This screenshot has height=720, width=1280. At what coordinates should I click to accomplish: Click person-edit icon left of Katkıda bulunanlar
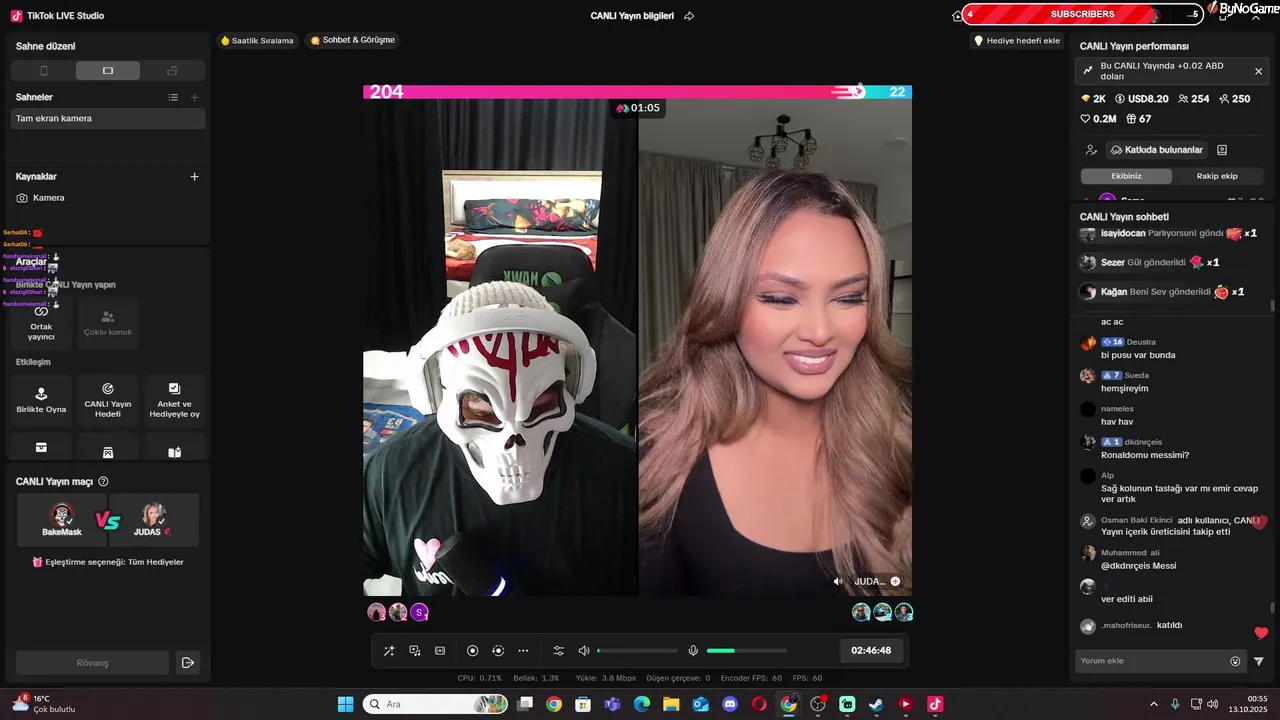1091,150
